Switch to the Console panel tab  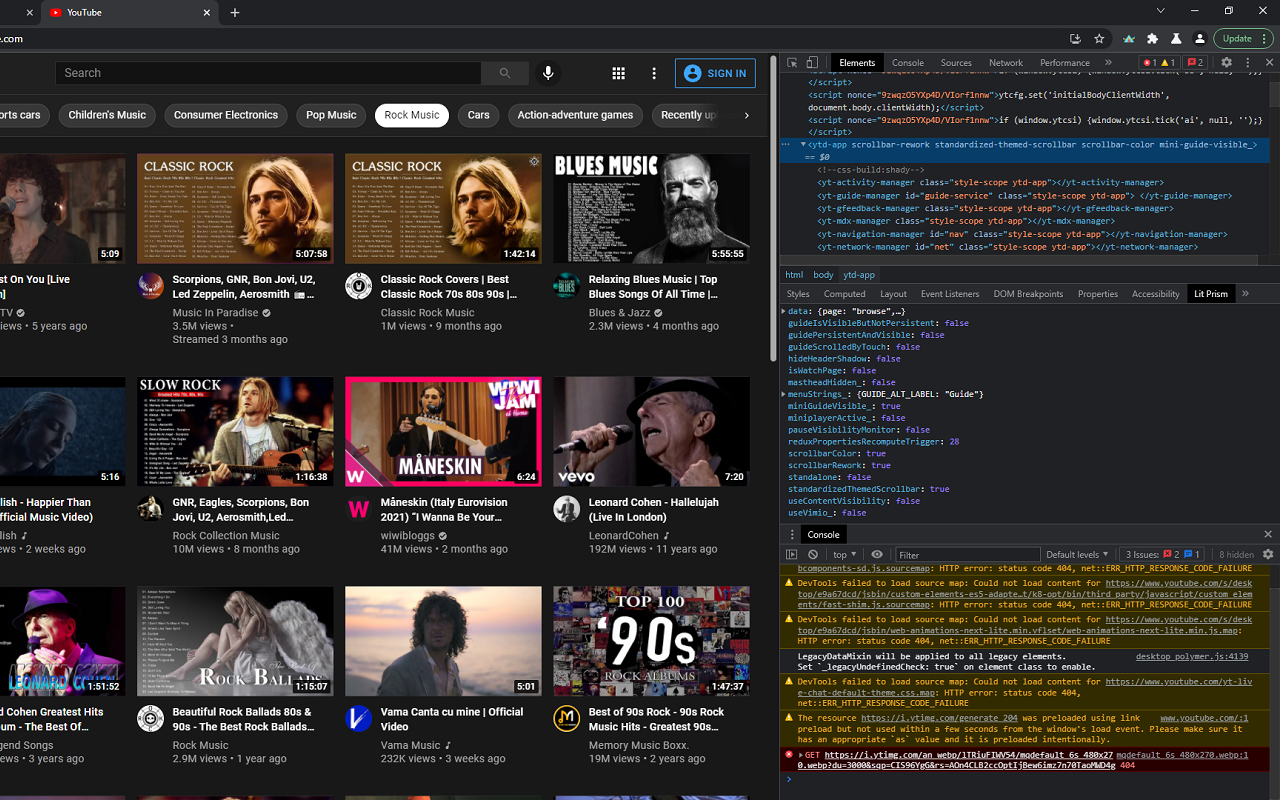pyautogui.click(x=908, y=62)
